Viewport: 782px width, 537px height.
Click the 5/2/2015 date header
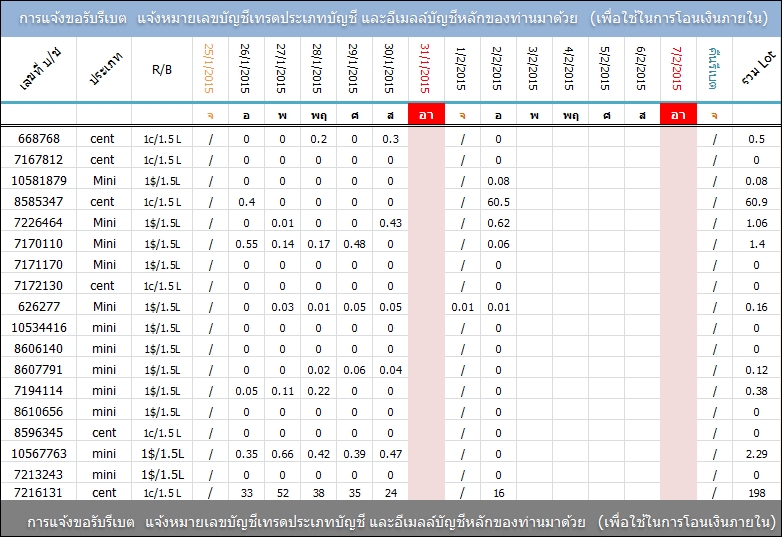(x=605, y=68)
